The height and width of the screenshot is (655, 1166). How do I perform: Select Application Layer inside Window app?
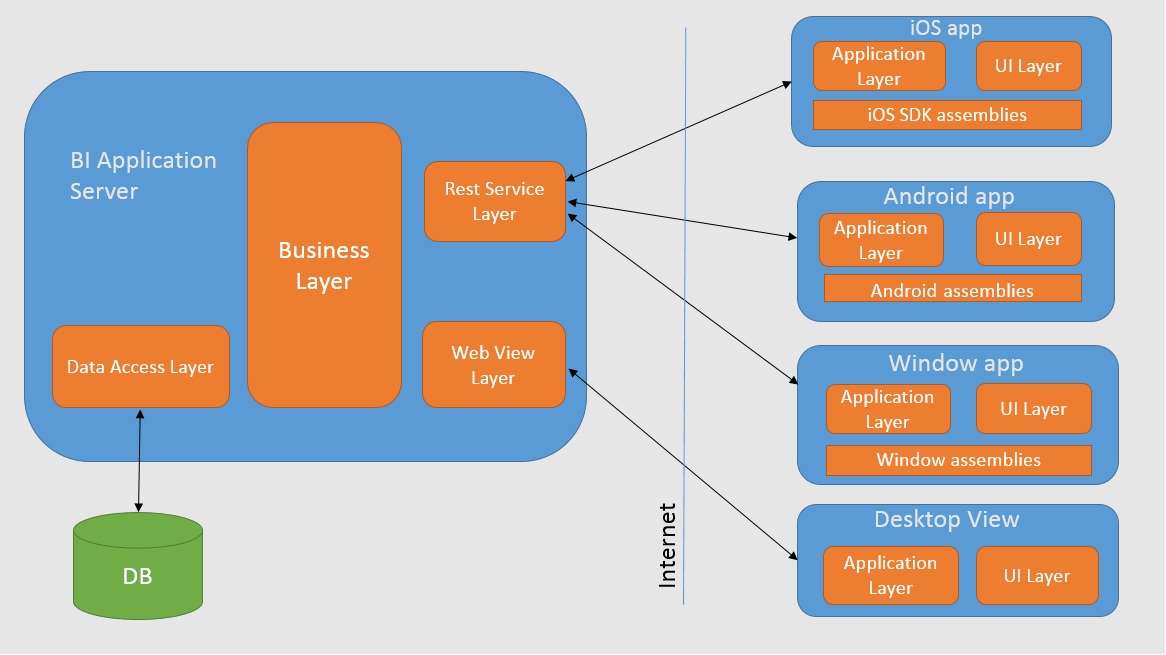(886, 409)
